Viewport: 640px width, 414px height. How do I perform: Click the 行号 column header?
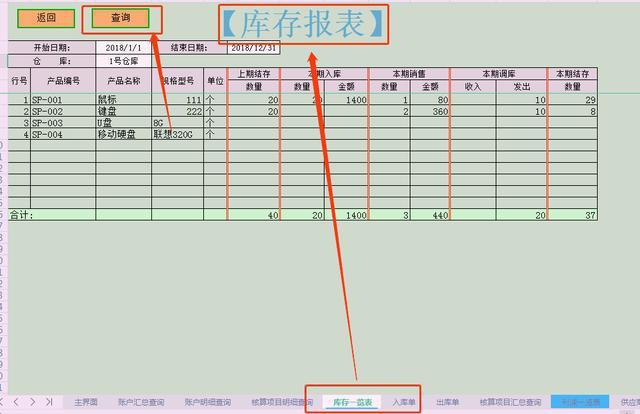[19, 81]
